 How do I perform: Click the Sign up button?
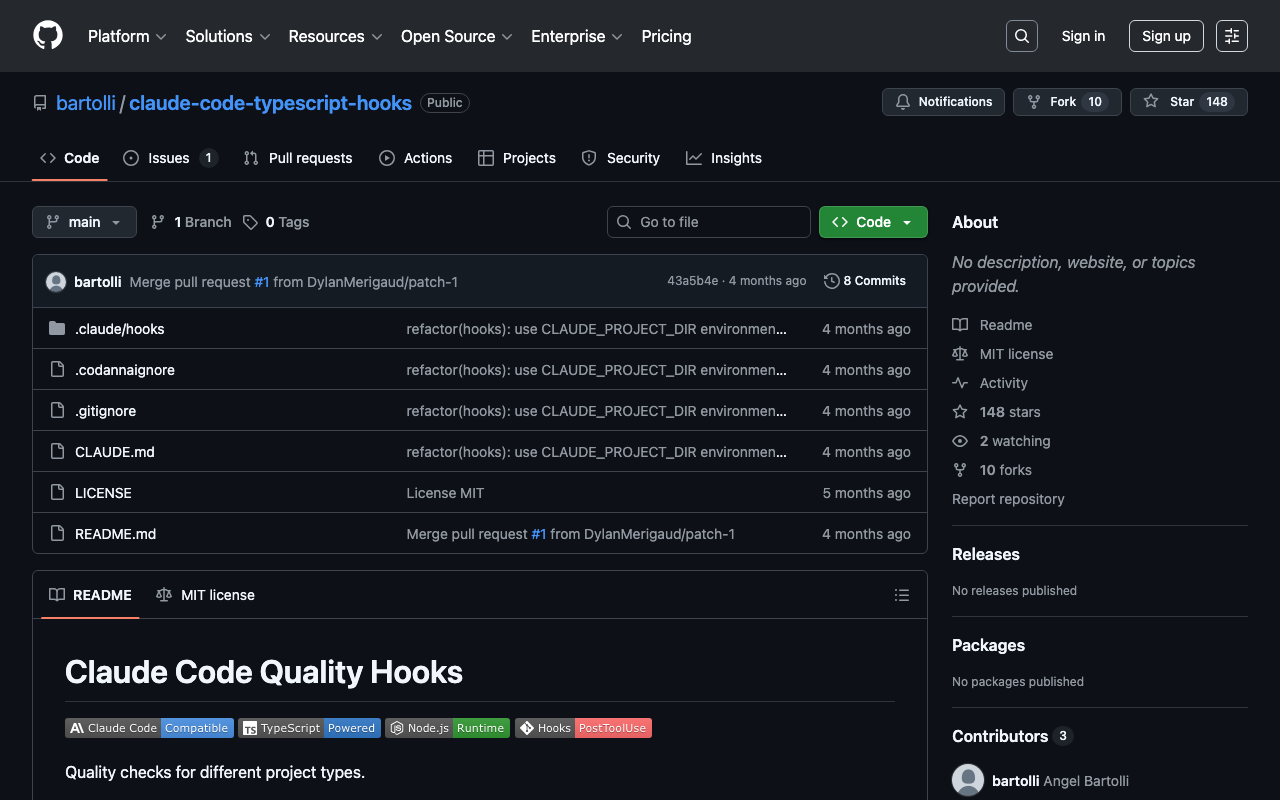coord(1165,36)
